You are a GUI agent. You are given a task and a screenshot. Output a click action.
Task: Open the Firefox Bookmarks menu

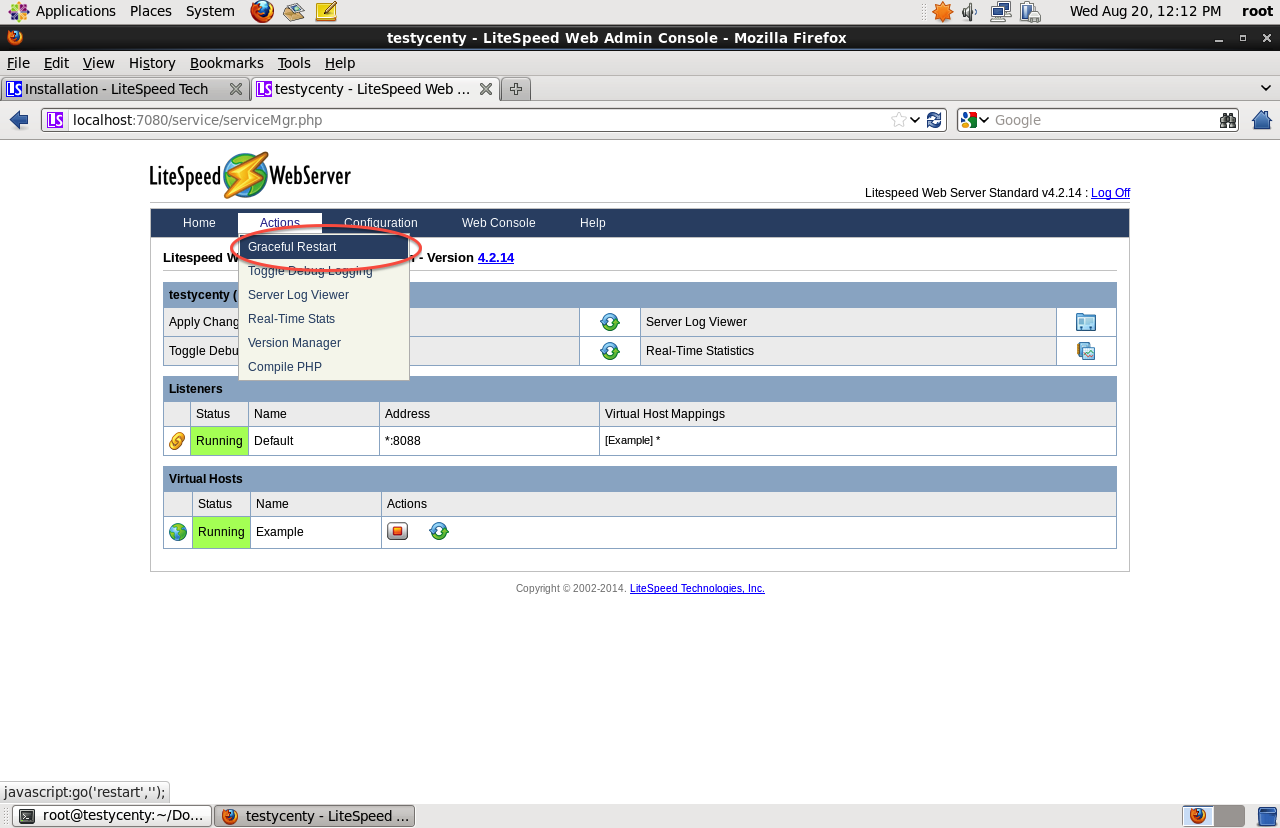227,63
